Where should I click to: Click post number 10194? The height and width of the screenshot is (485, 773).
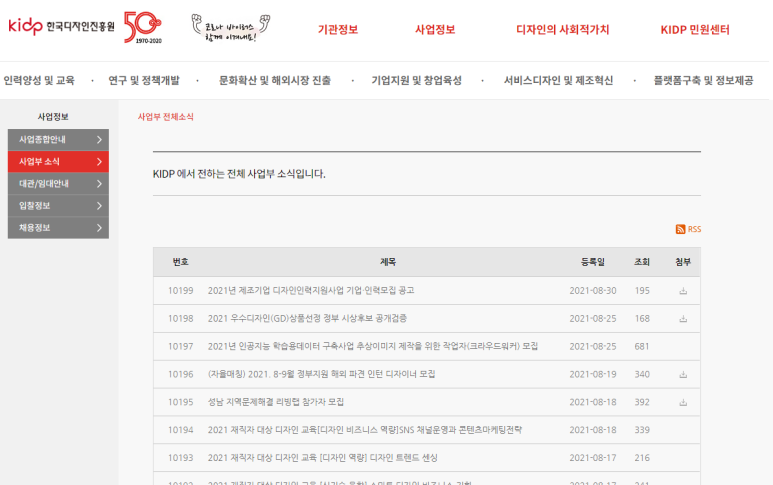(180, 430)
